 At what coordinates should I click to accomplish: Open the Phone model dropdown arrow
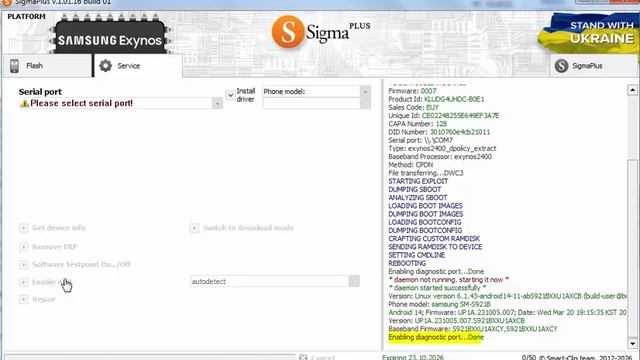365,92
